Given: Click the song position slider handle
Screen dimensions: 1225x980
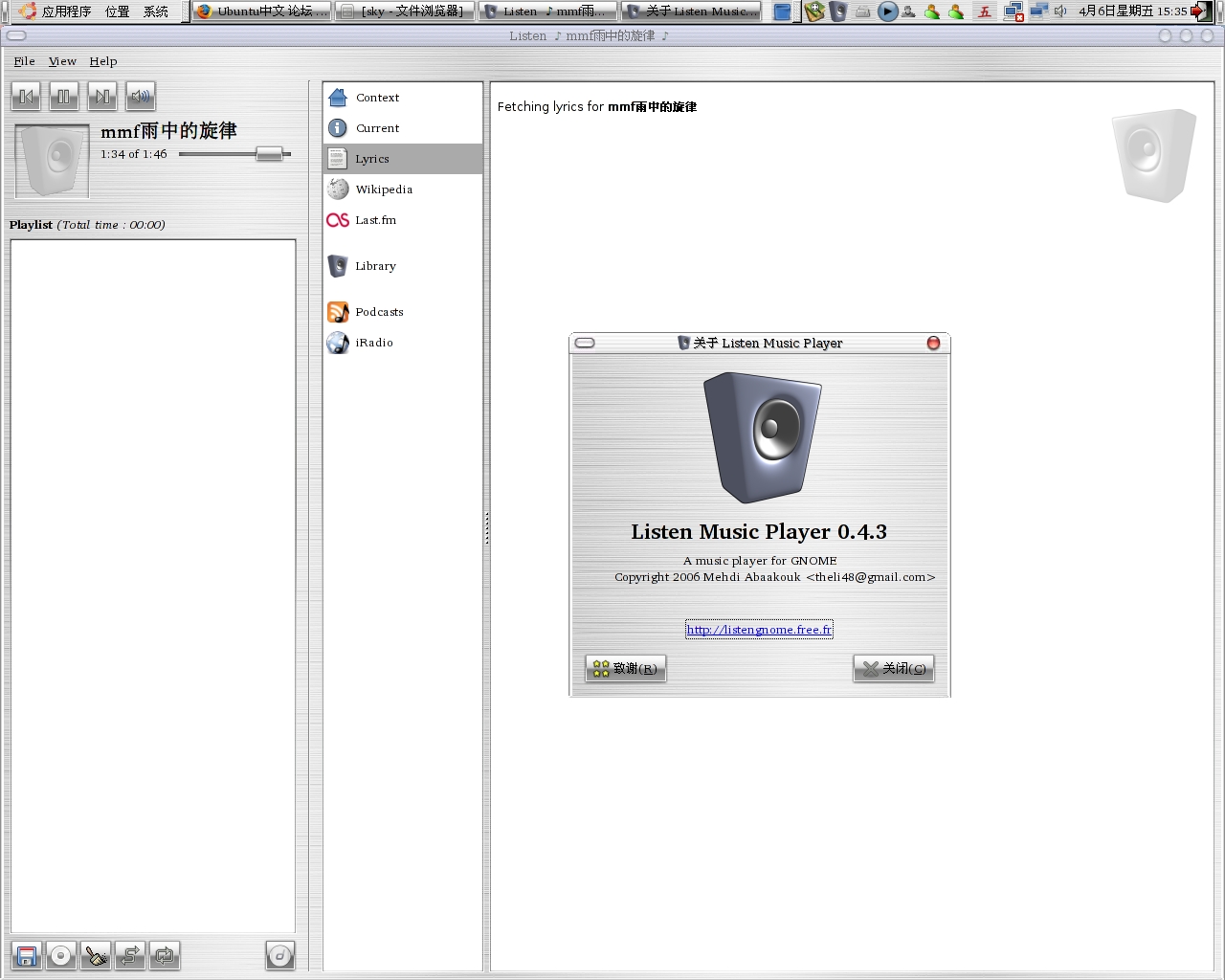Looking at the screenshot, I should point(270,154).
